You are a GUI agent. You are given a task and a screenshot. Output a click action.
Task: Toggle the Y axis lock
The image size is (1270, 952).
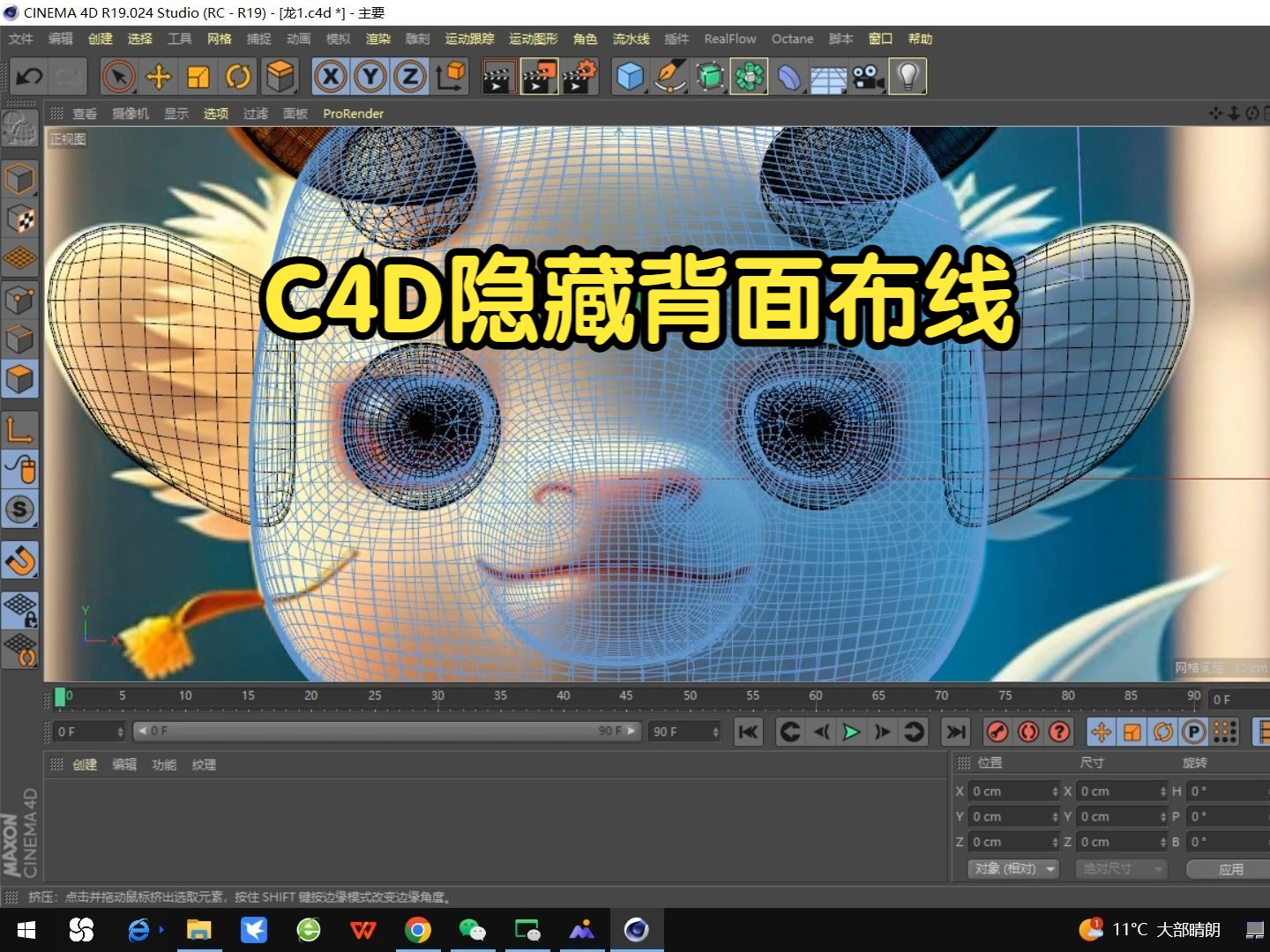tap(370, 77)
